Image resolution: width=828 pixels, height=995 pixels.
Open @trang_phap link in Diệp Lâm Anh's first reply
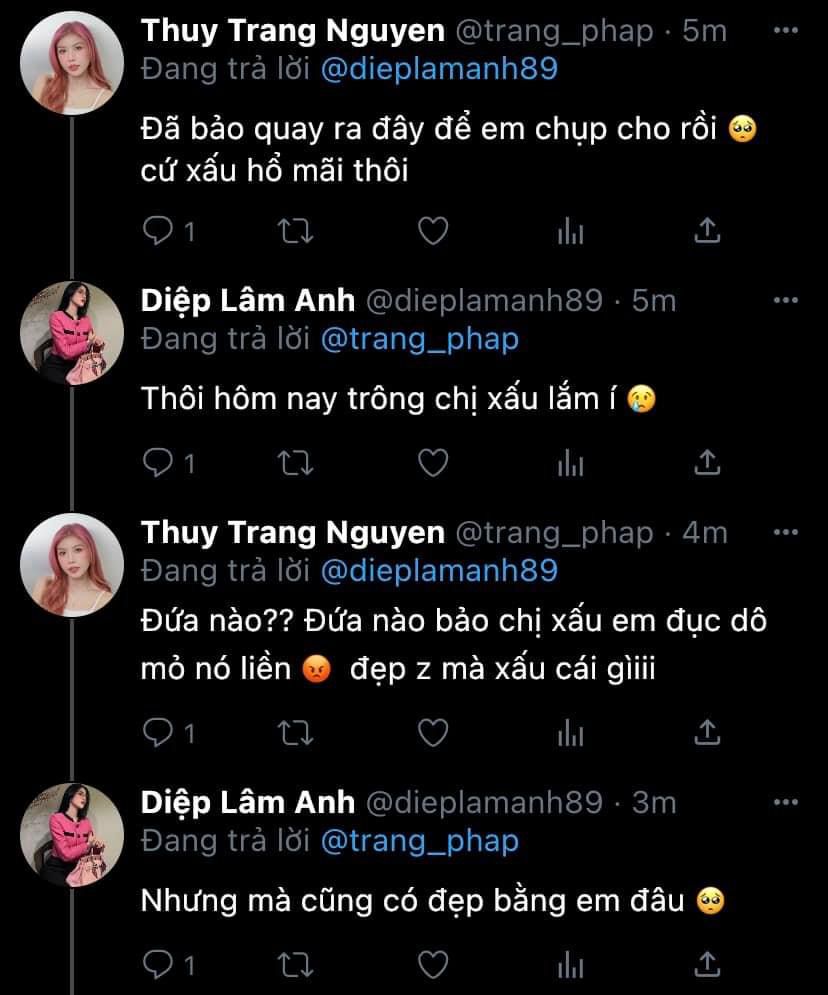[420, 339]
